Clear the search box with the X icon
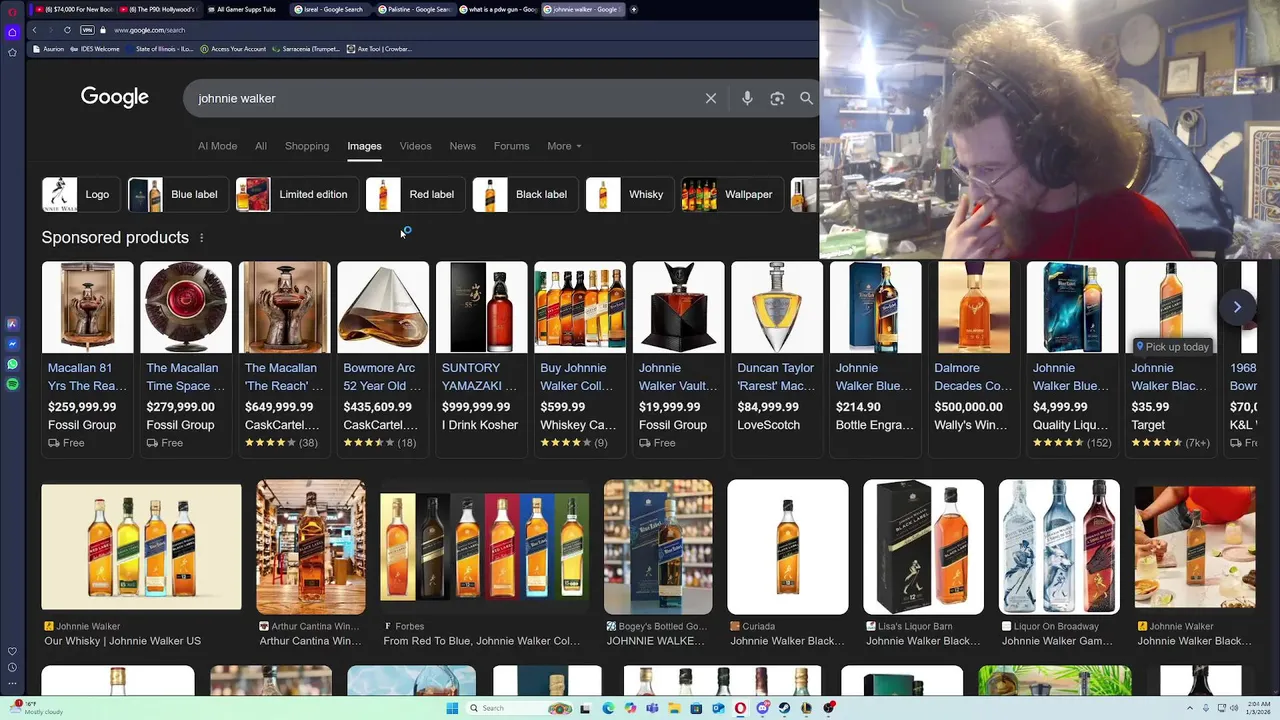The height and width of the screenshot is (720, 1280). [711, 98]
